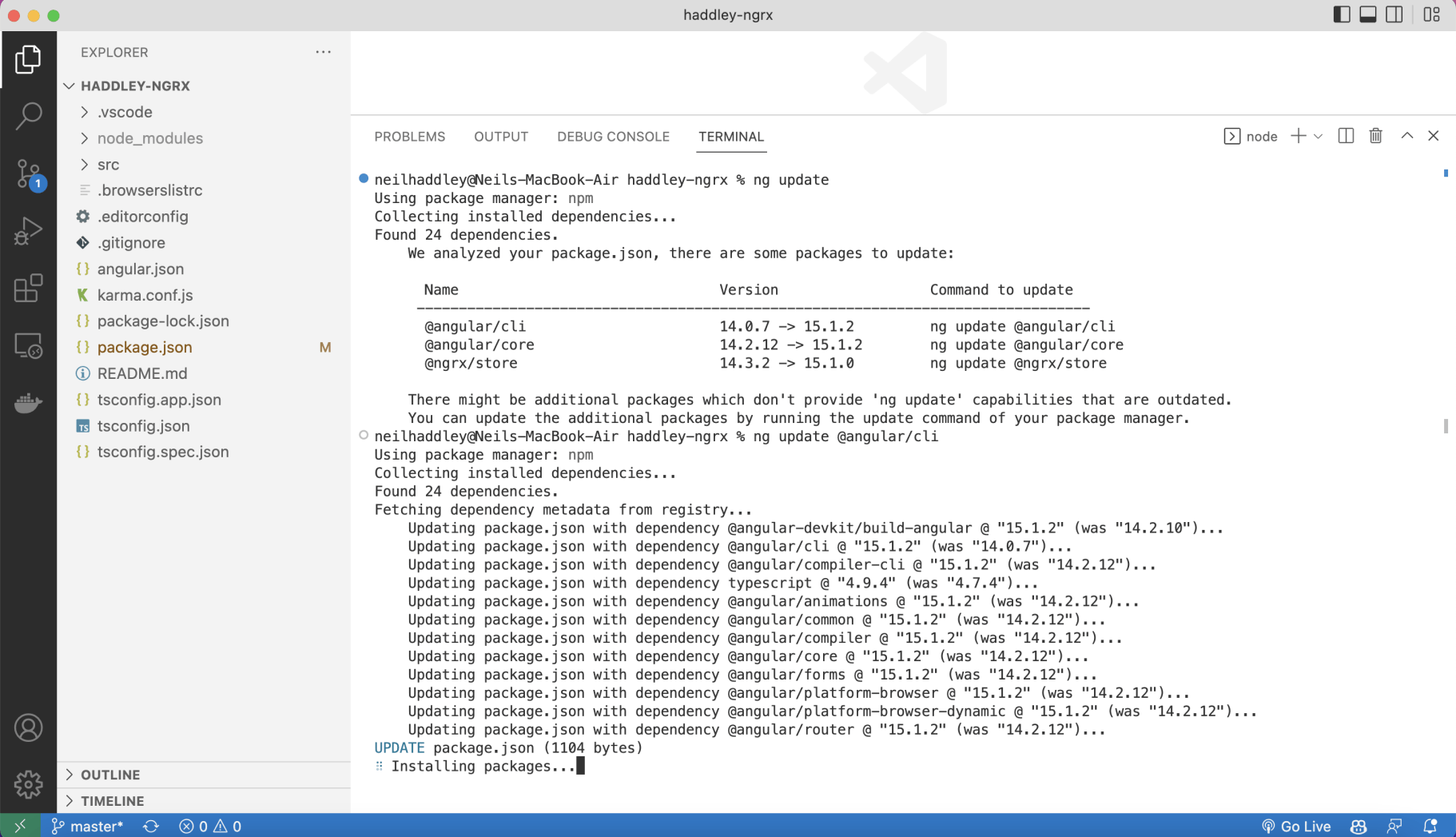
Task: Click the 'ng update @angular/core' command text
Action: [1026, 345]
